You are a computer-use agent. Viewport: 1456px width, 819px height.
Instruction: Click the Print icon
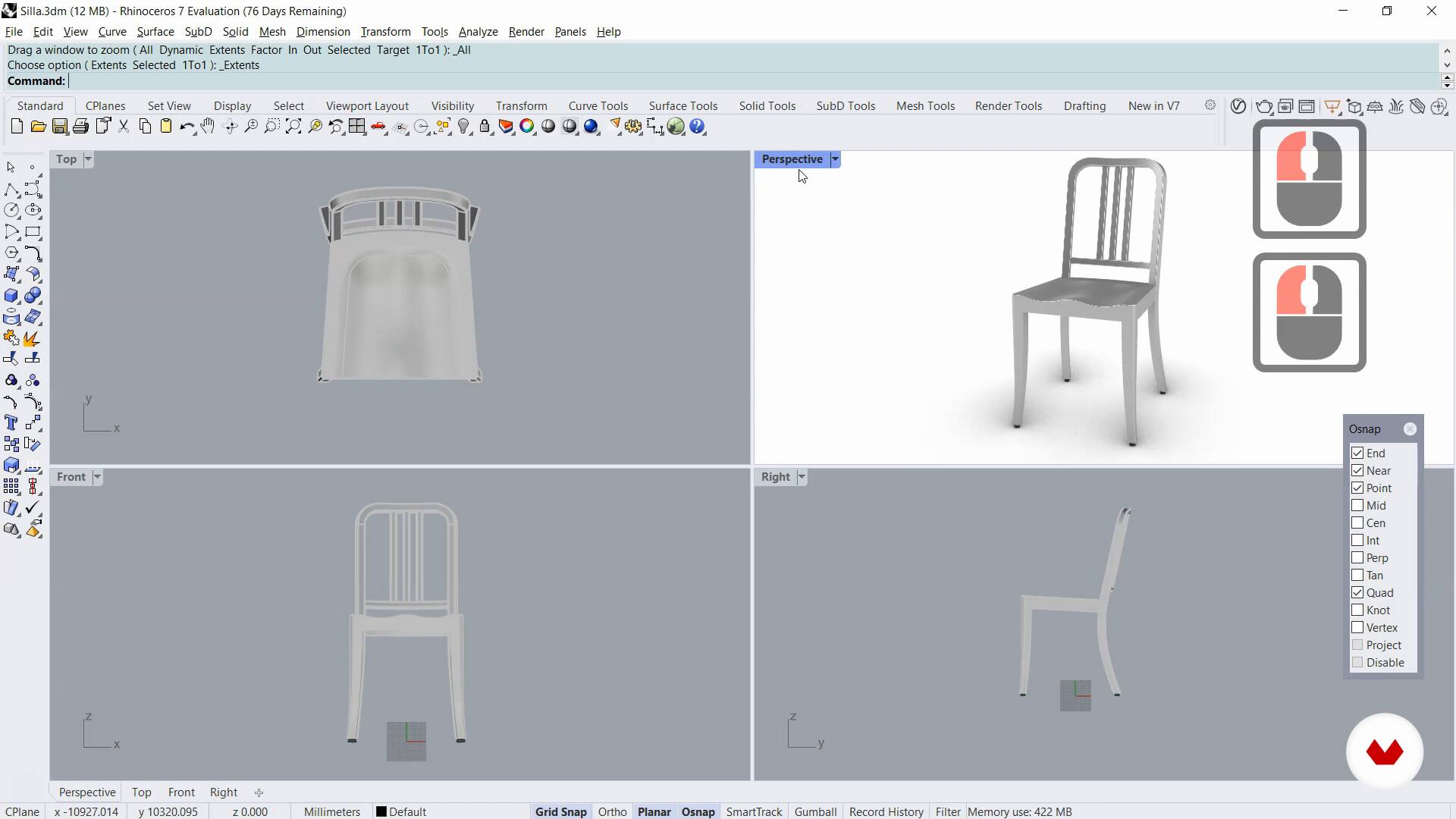(x=80, y=127)
